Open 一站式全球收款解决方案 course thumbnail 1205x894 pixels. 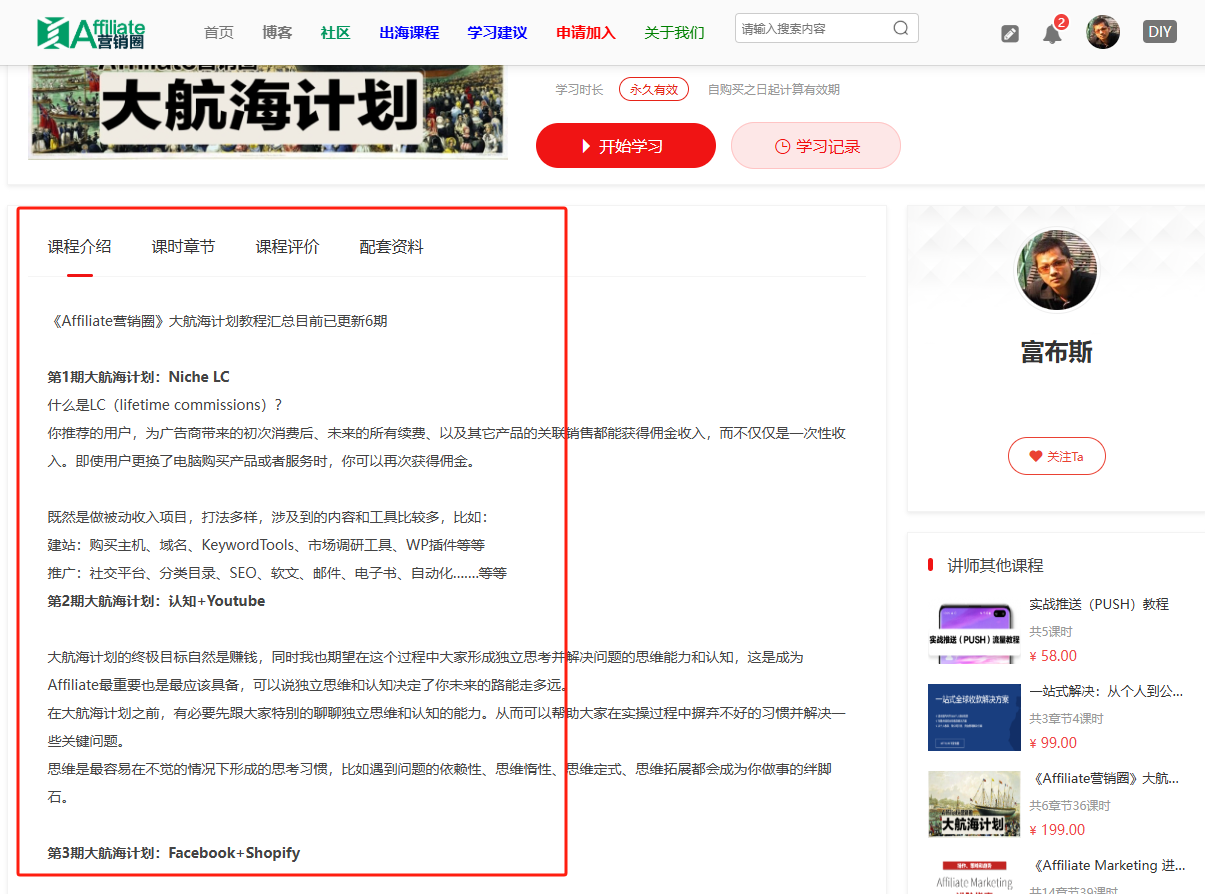[975, 717]
